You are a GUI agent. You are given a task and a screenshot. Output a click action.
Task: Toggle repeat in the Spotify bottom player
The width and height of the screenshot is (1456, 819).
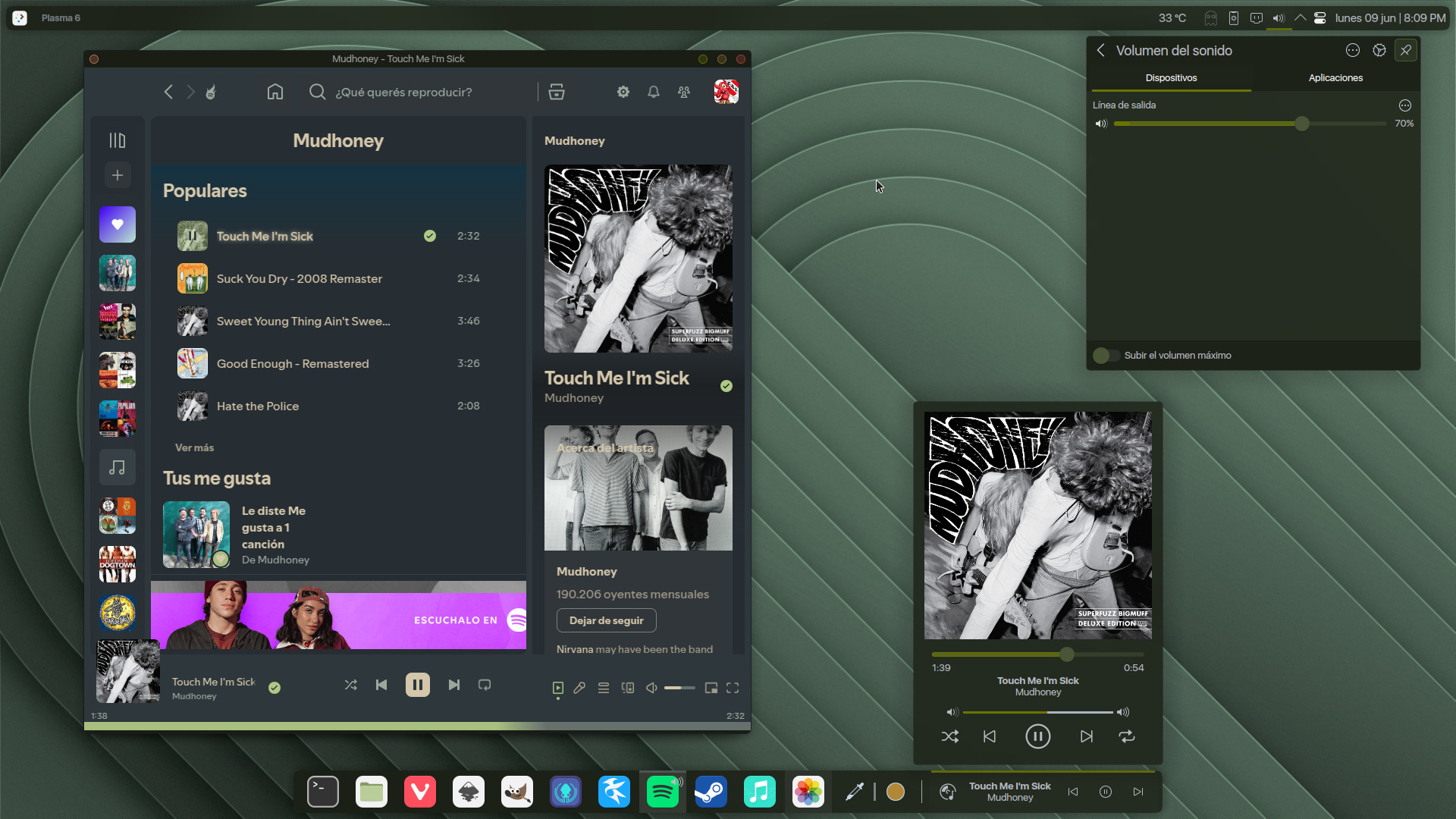click(485, 685)
